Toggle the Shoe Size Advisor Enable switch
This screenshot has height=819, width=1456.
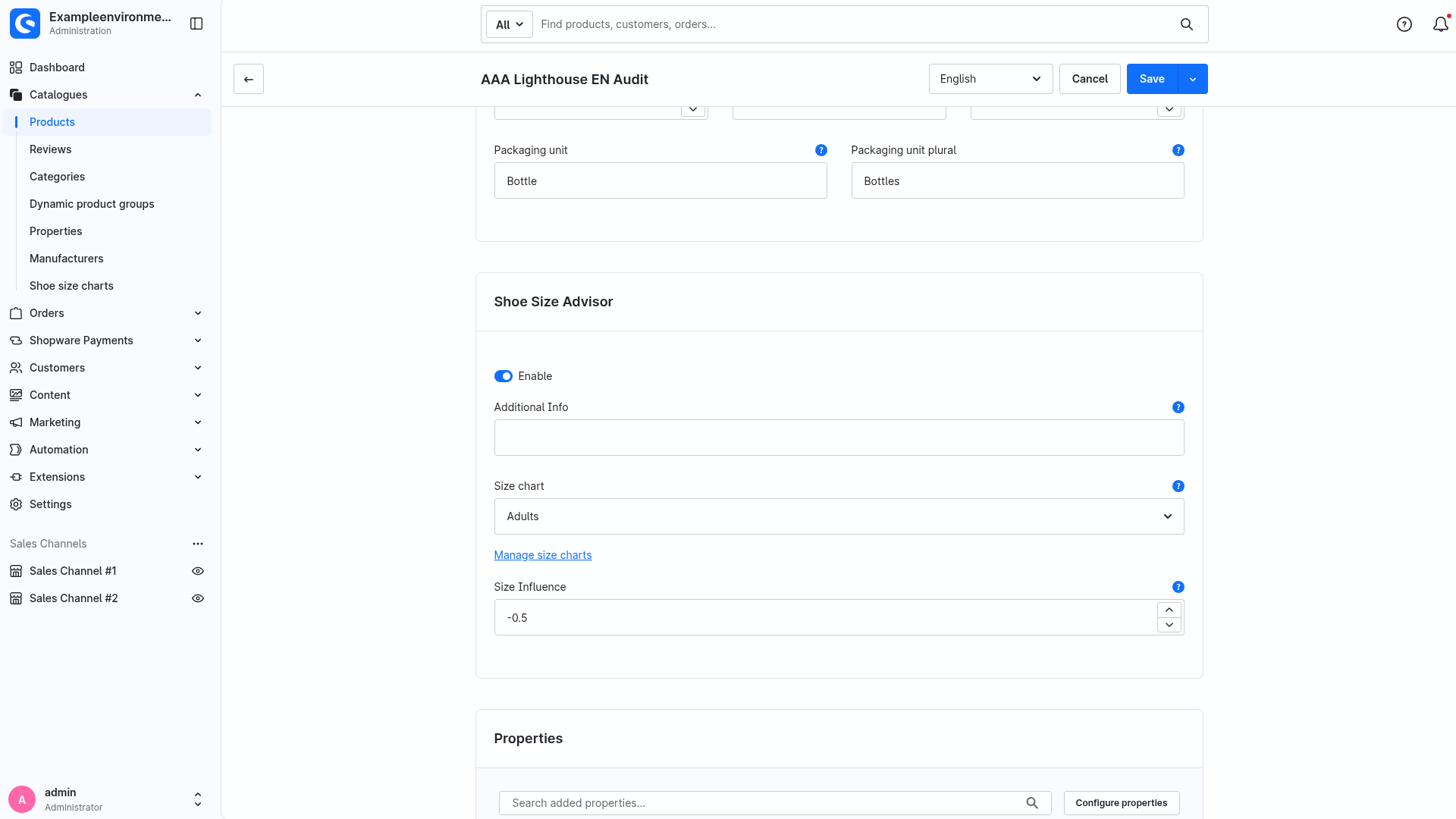[504, 376]
